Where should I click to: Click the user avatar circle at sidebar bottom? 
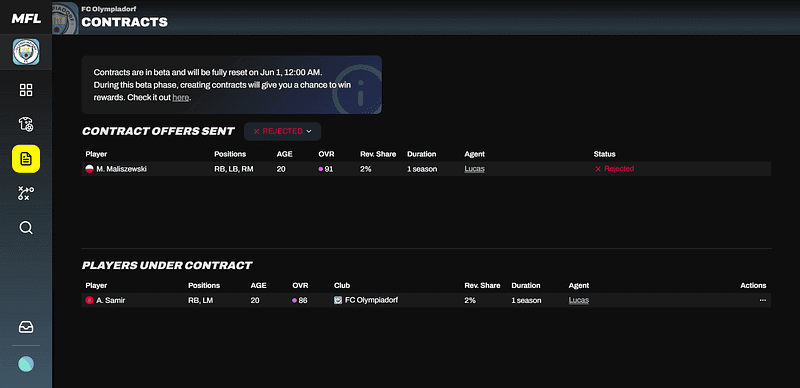click(26, 364)
